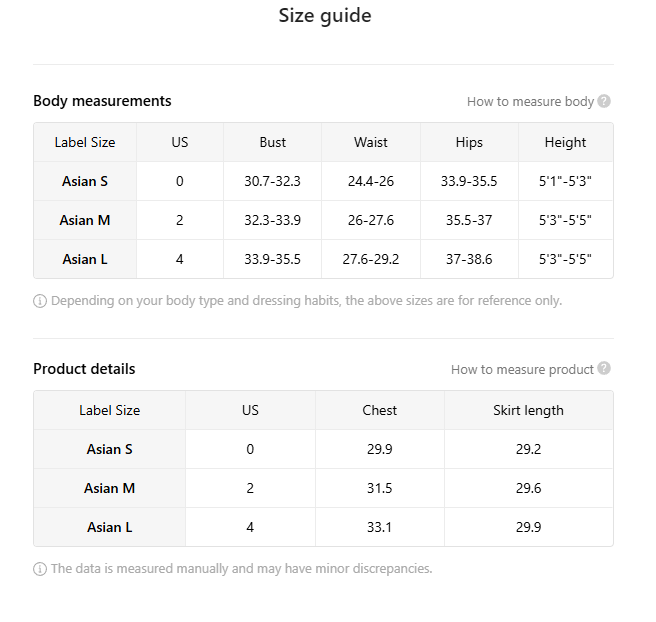Screen dimensions: 656x622
Task: Click the info icon before the manual measurement note
Action: [x=40, y=569]
